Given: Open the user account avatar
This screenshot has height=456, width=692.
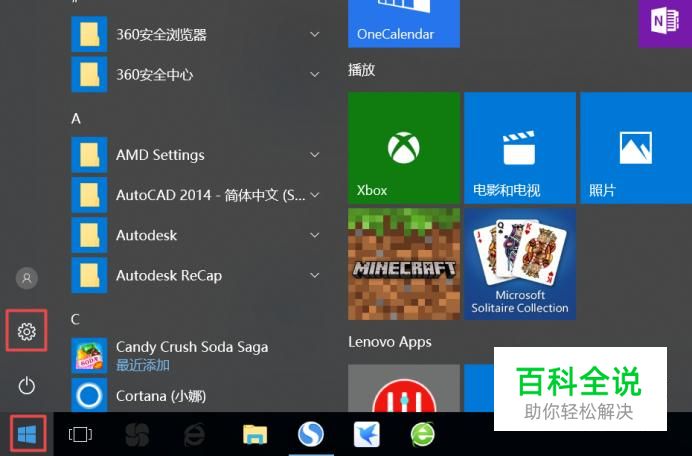Looking at the screenshot, I should [27, 278].
